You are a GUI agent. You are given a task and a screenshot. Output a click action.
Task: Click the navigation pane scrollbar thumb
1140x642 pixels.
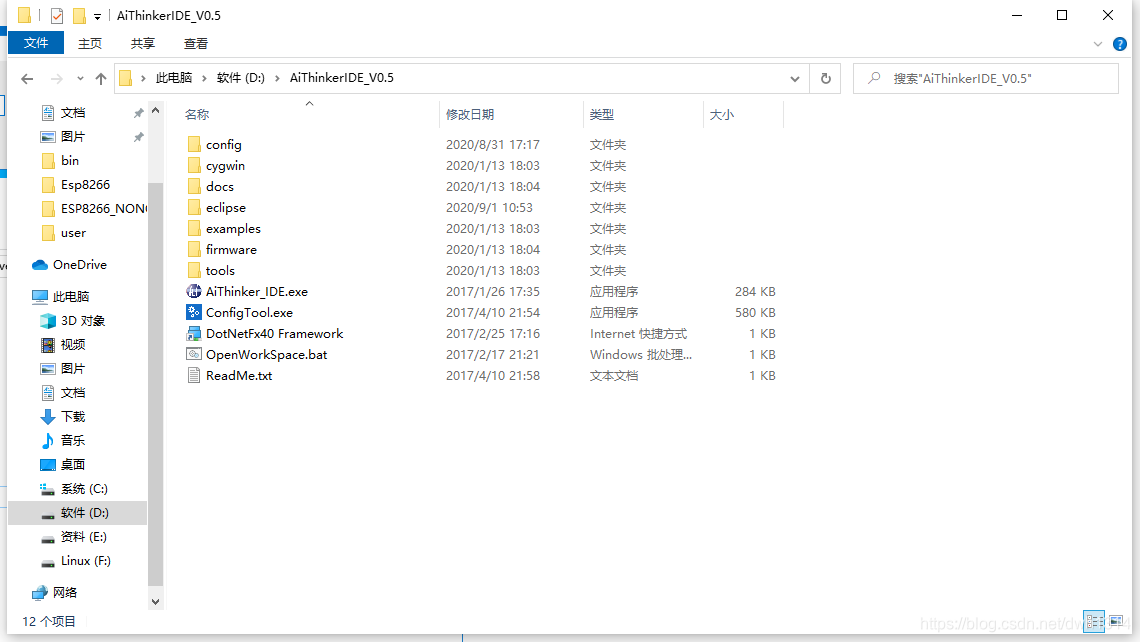tap(155, 384)
